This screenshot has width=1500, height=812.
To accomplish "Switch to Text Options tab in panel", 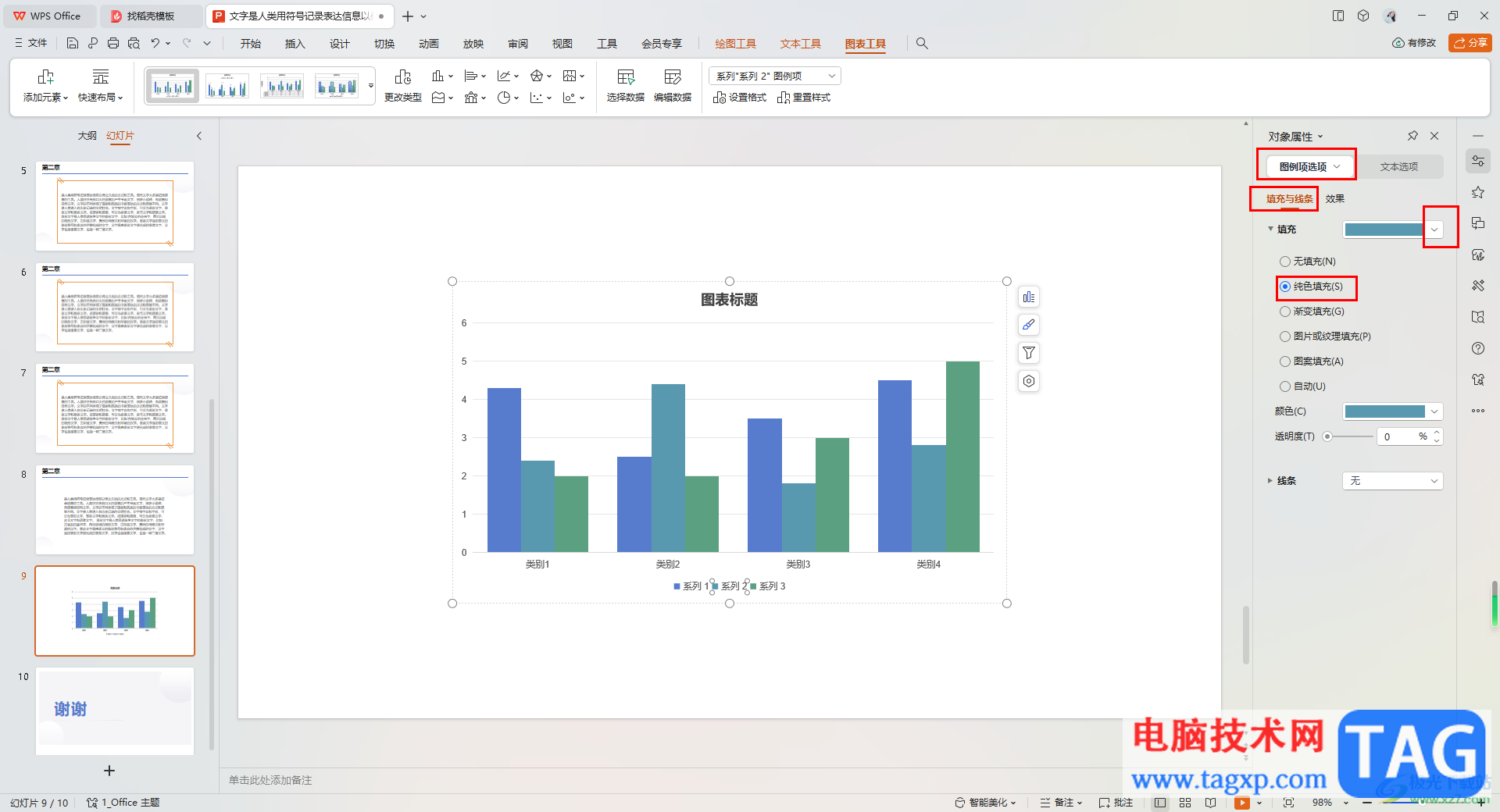I will pyautogui.click(x=1398, y=166).
